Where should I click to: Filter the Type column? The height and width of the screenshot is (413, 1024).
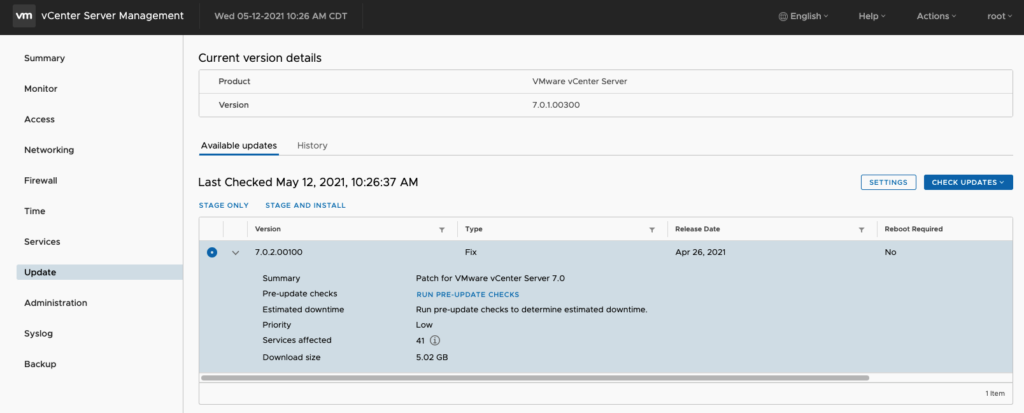coord(652,229)
